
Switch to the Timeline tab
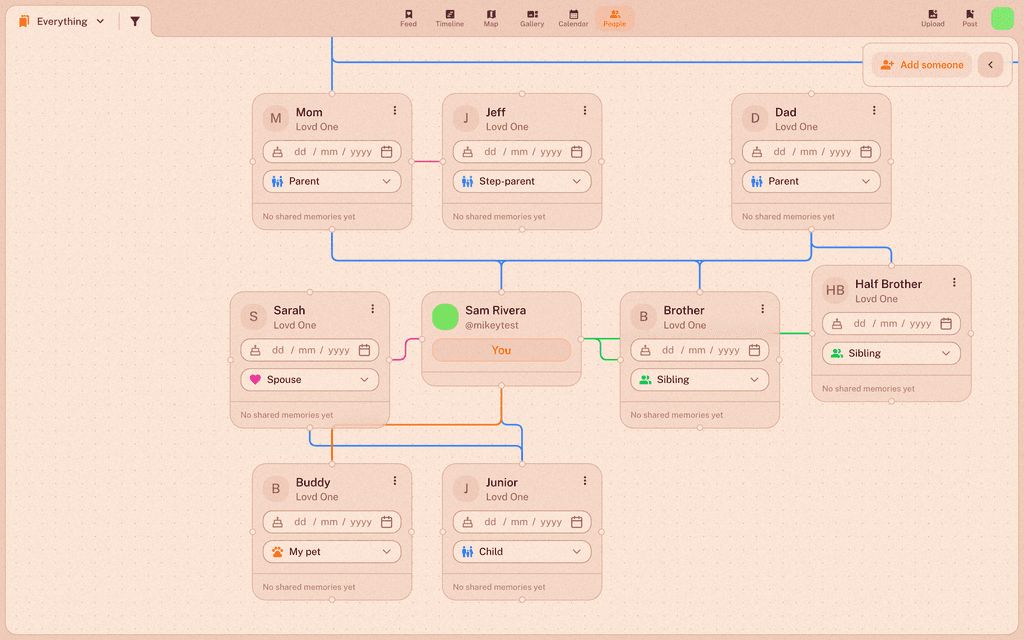click(x=450, y=18)
